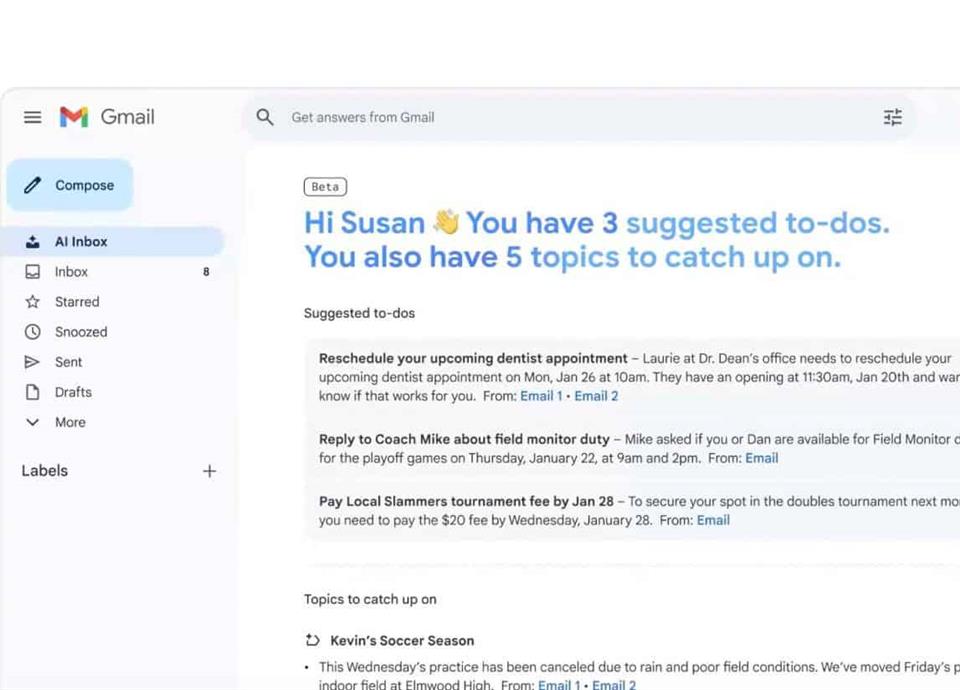
Task: Click the Gmail logo
Action: pos(107,117)
